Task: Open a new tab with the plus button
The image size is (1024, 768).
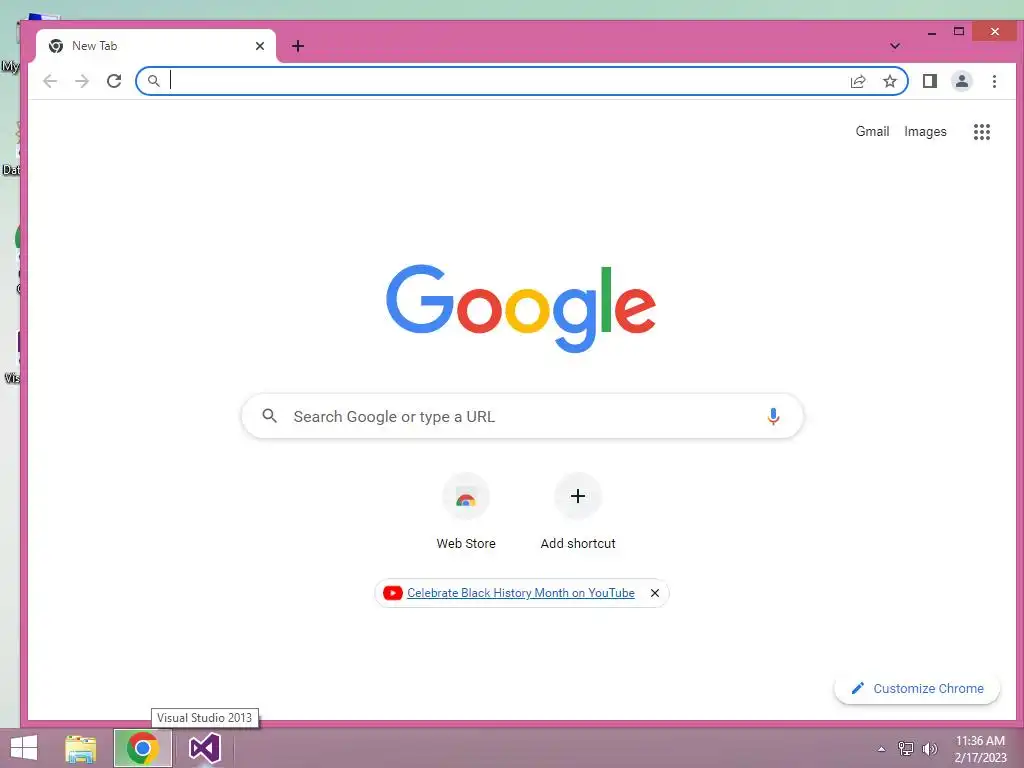Action: 298,46
